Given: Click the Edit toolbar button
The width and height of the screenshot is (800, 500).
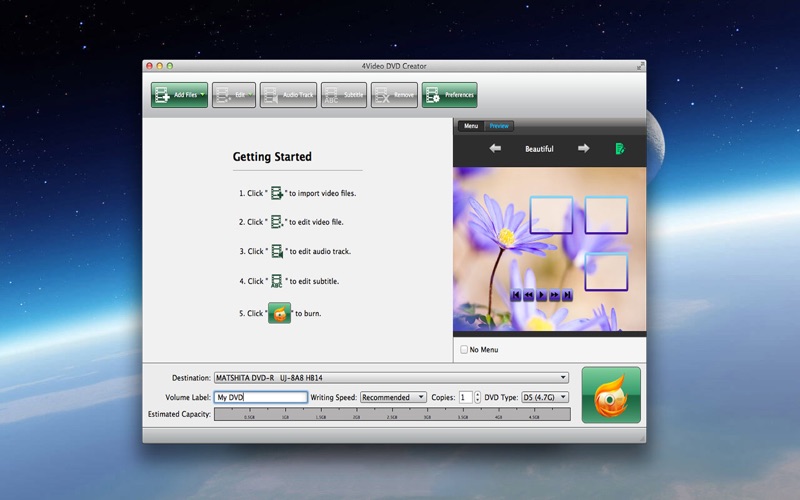Looking at the screenshot, I should click(x=234, y=95).
